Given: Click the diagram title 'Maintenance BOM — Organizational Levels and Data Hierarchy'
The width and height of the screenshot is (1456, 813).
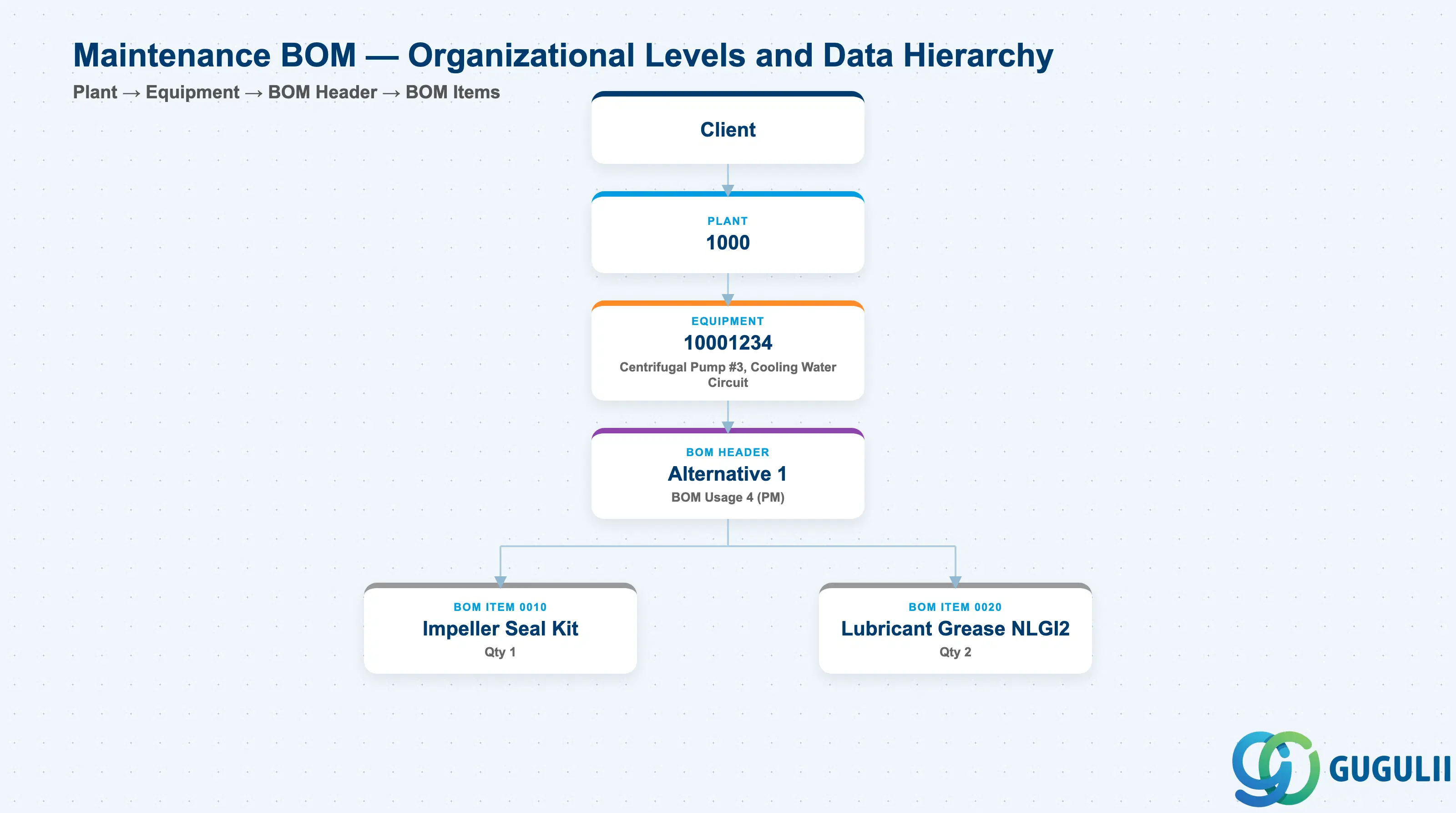Looking at the screenshot, I should (x=563, y=56).
